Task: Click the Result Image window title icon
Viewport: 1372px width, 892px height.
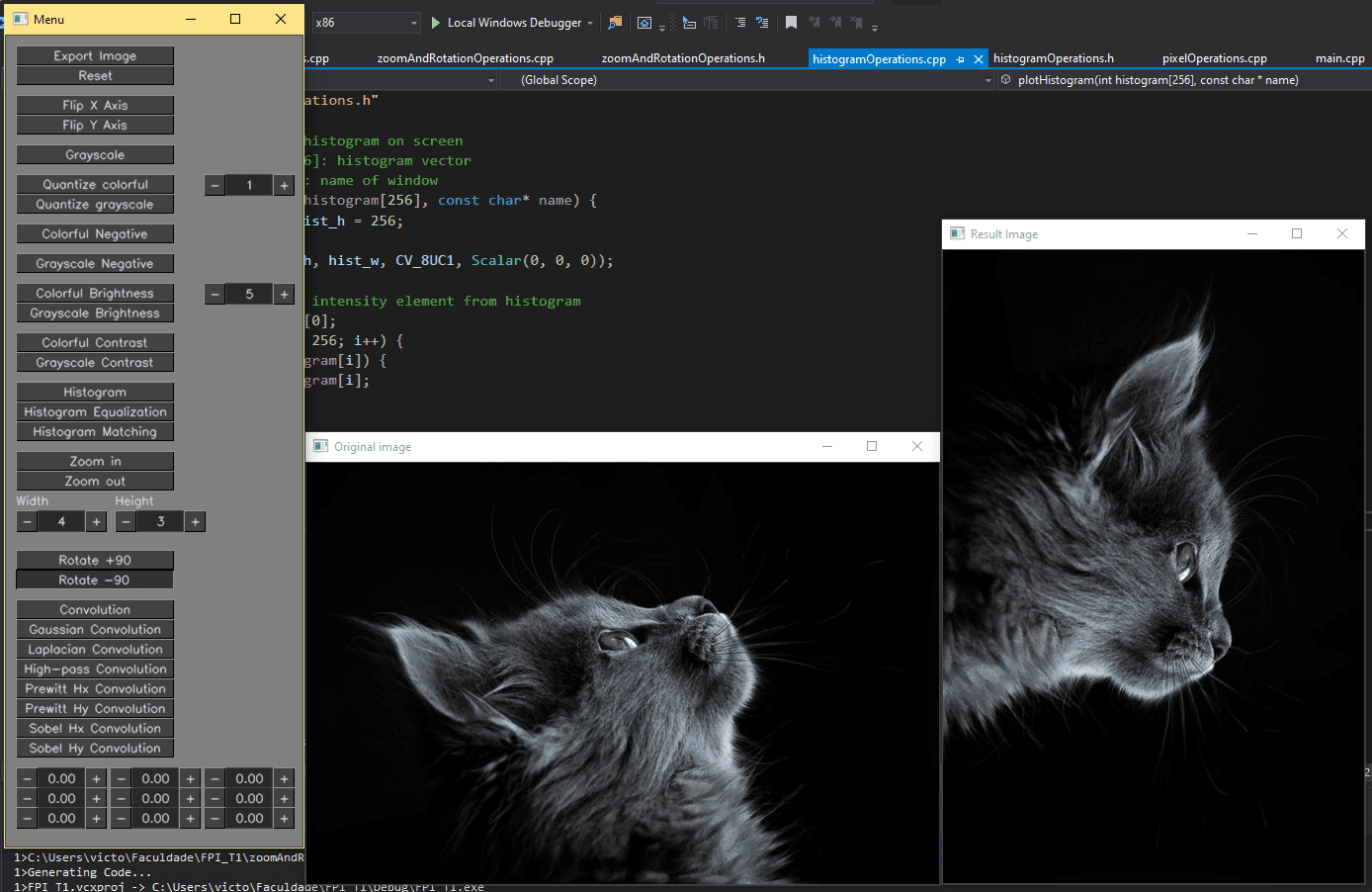Action: pyautogui.click(x=957, y=234)
